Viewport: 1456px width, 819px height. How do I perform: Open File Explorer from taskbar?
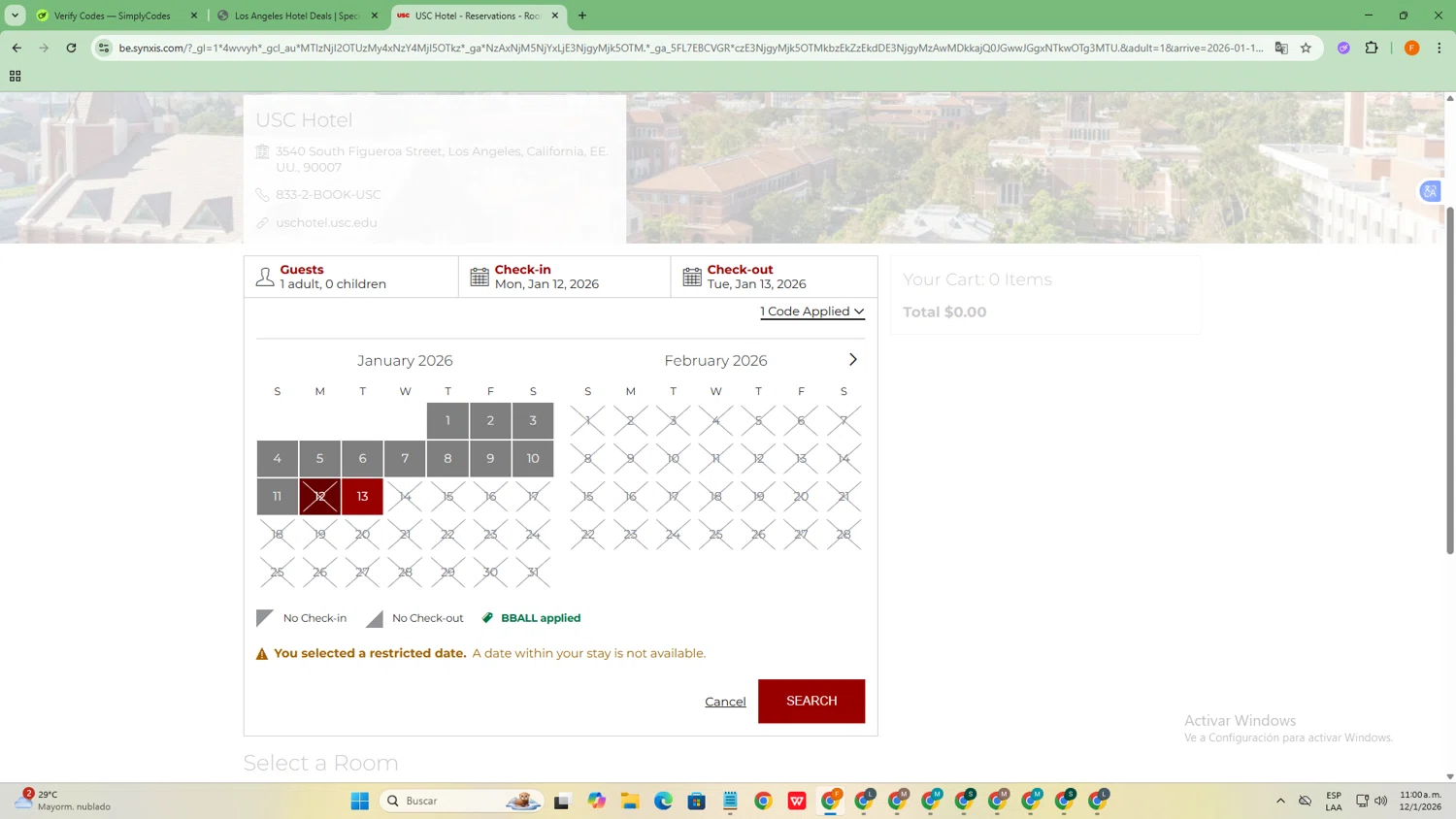630,801
